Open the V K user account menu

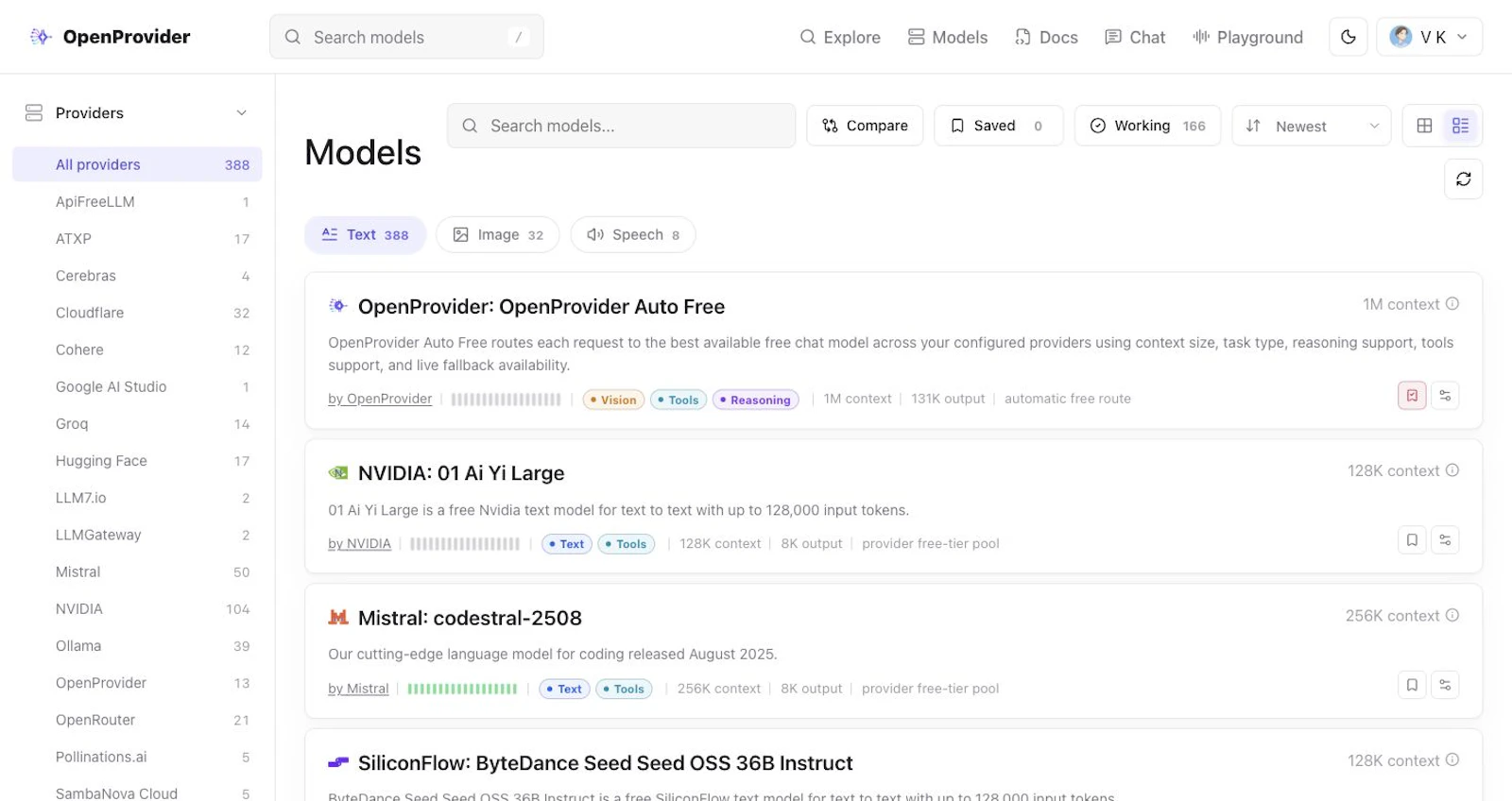1429,37
